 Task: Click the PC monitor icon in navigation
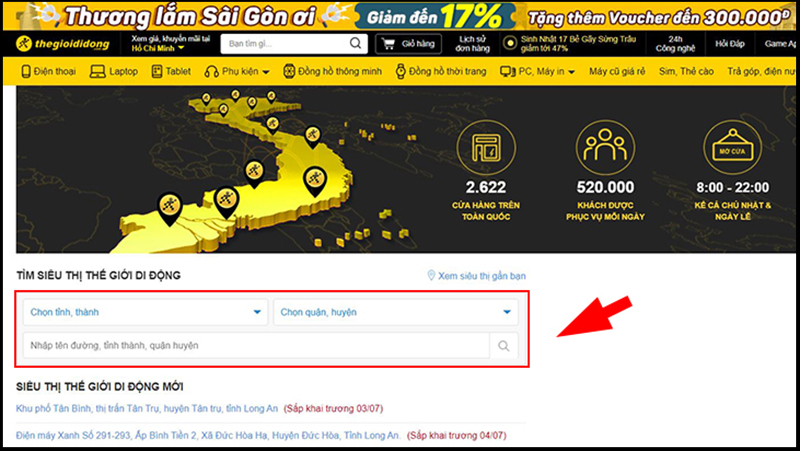tap(508, 71)
